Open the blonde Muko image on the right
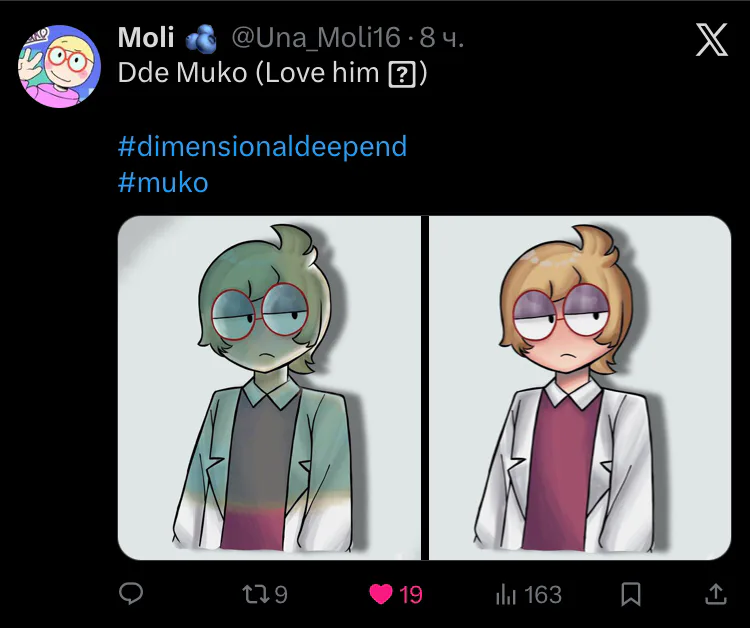 (582, 387)
